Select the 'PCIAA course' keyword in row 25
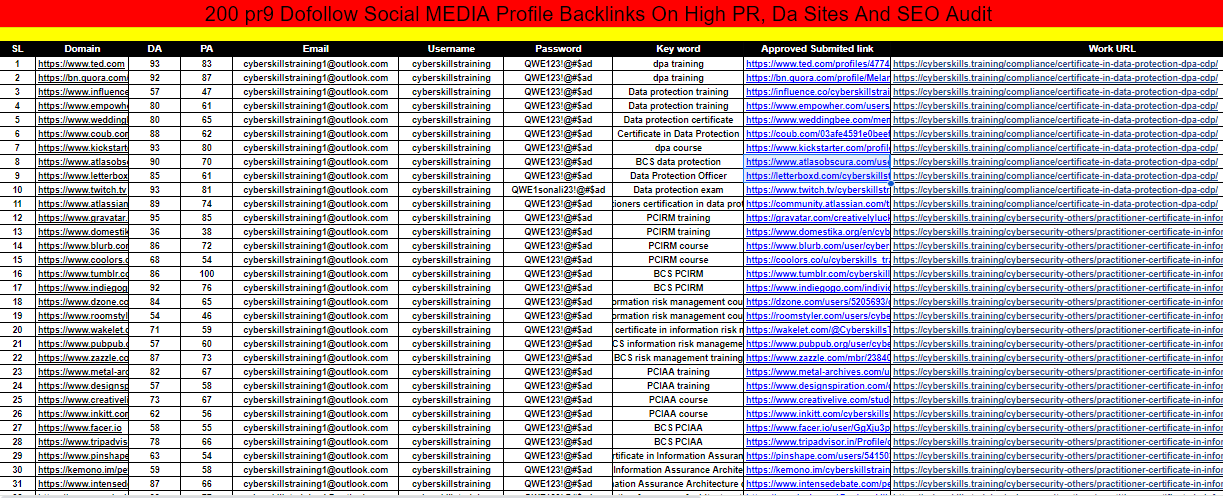The image size is (1223, 498). (678, 399)
